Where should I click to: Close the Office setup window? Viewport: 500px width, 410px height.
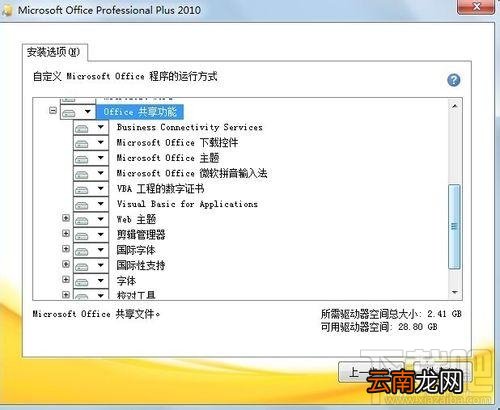[x=476, y=7]
